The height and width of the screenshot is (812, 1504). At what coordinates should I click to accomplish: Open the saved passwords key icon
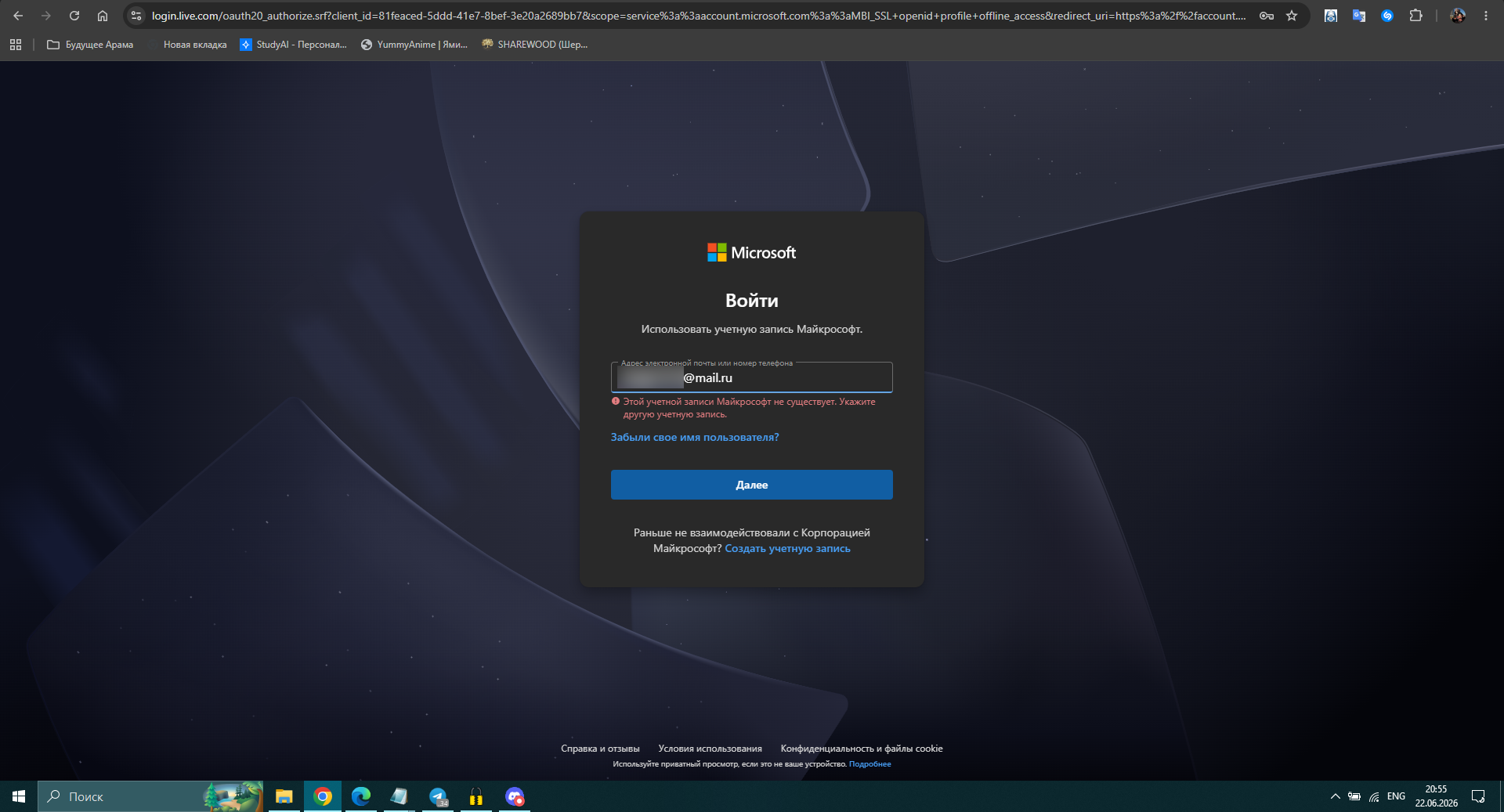point(1266,16)
